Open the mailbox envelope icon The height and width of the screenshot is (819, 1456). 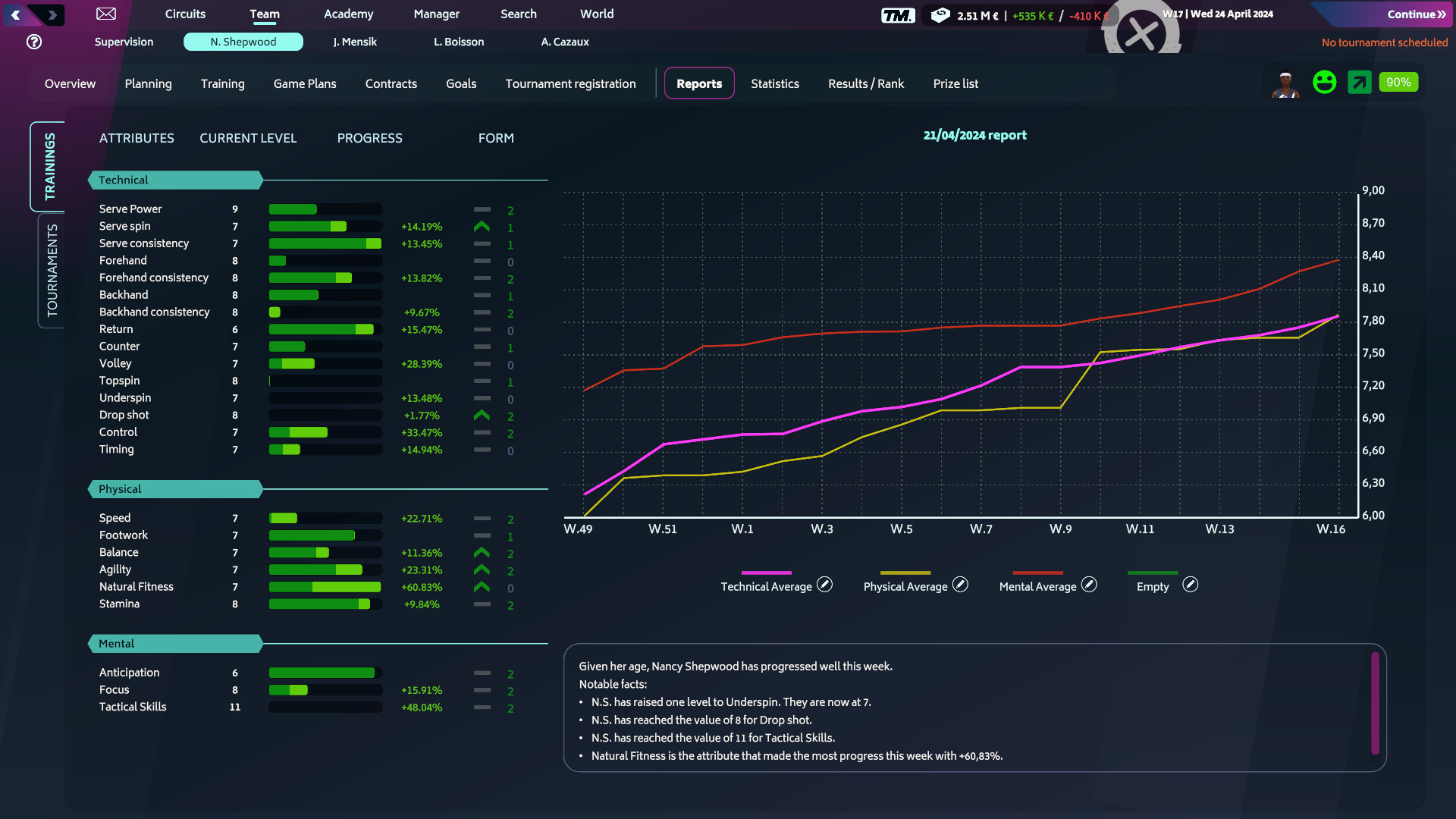pyautogui.click(x=105, y=14)
